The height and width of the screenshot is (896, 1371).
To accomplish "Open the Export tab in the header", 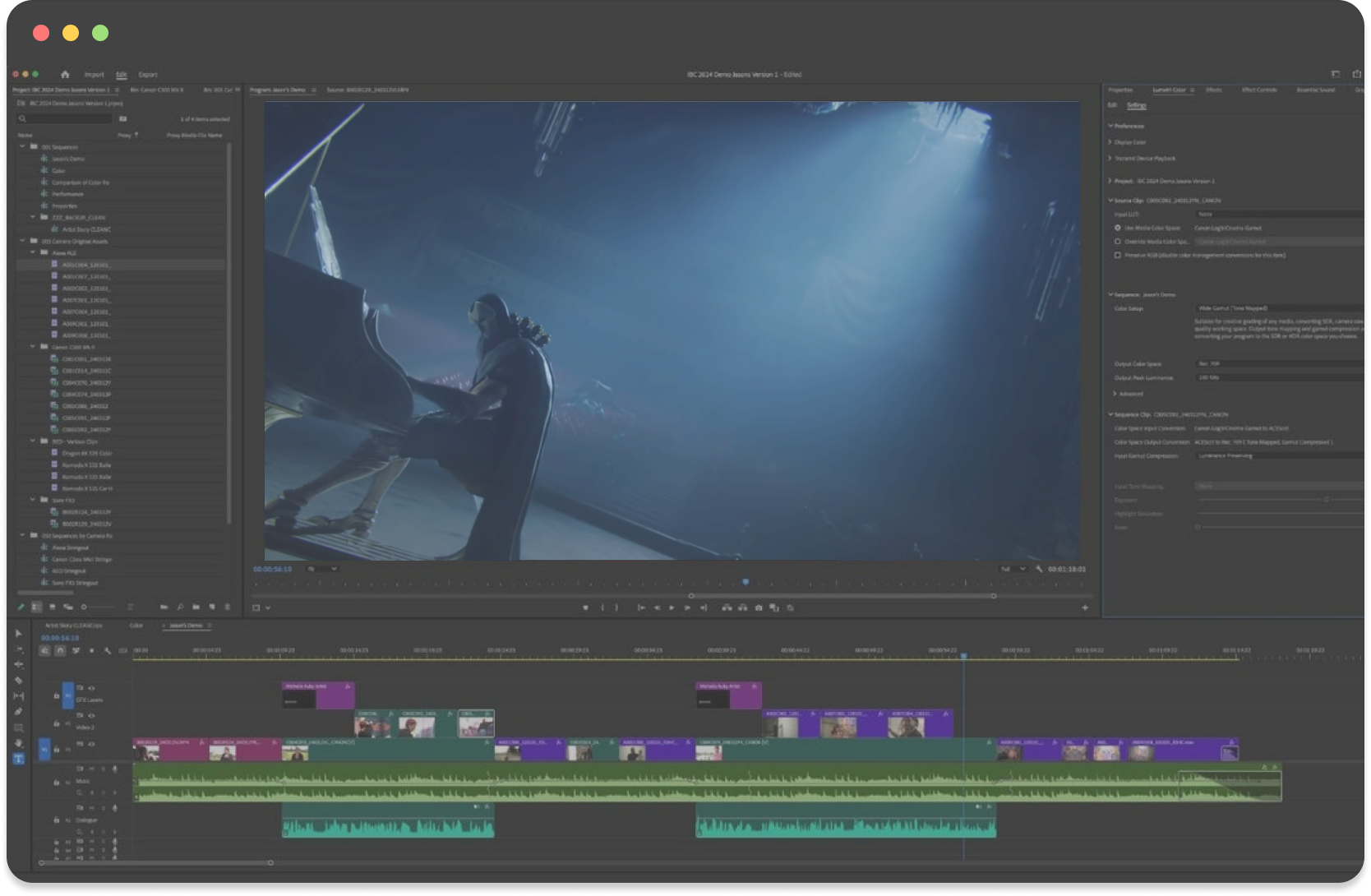I will point(148,75).
